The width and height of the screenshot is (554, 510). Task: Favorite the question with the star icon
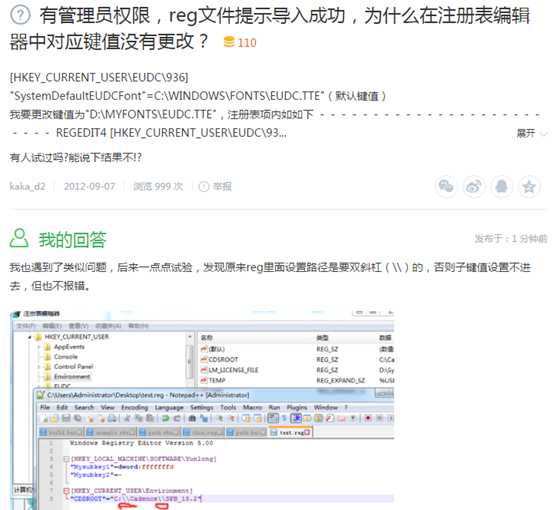coord(529,186)
